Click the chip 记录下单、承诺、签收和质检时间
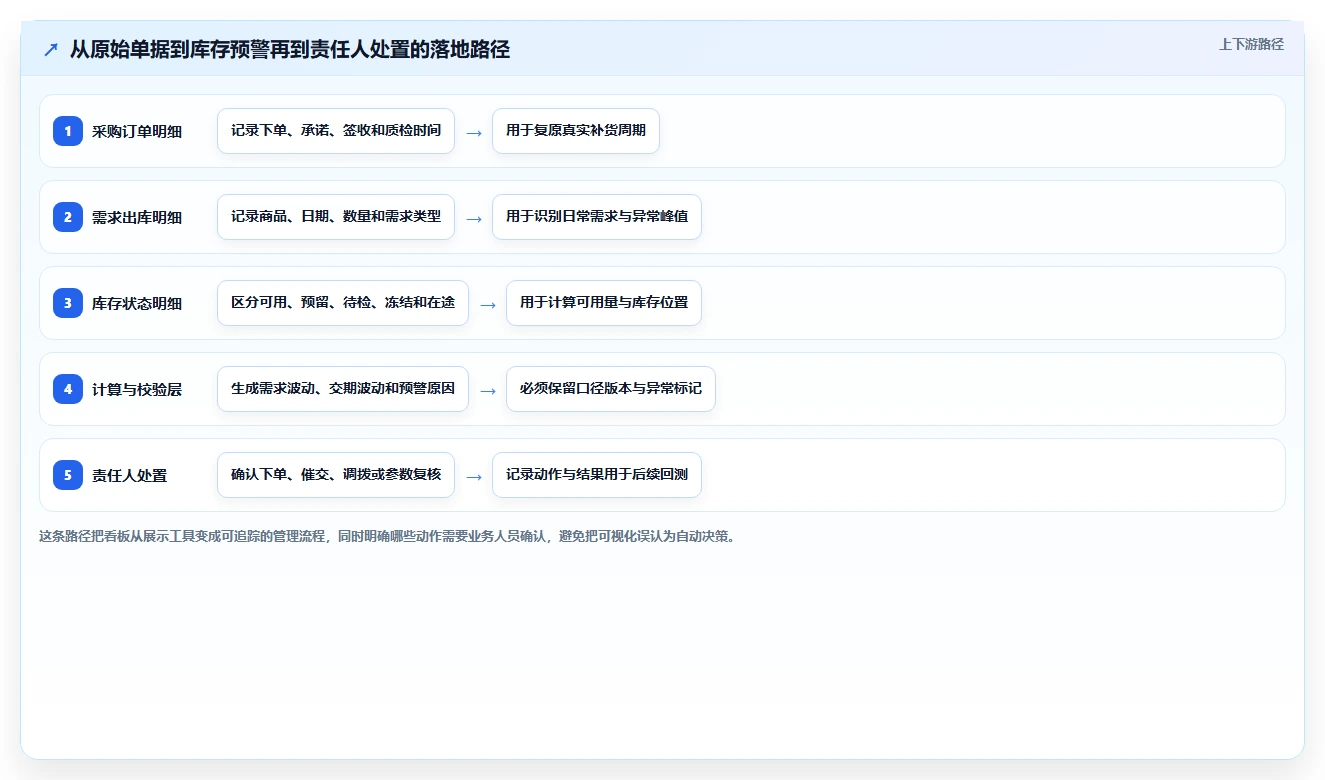The width and height of the screenshot is (1325, 780). 336,131
